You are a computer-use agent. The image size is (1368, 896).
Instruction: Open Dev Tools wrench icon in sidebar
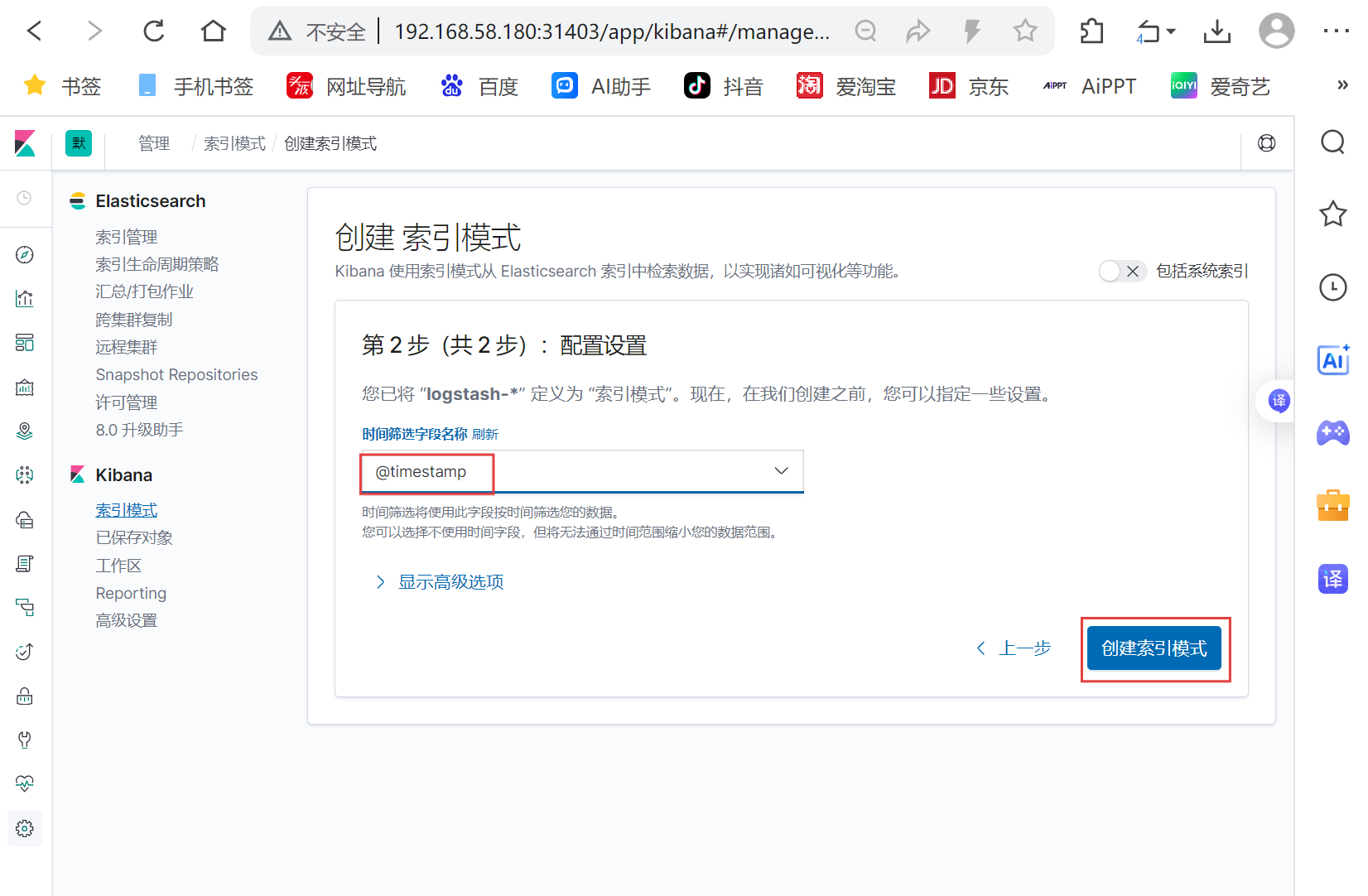pyautogui.click(x=25, y=739)
